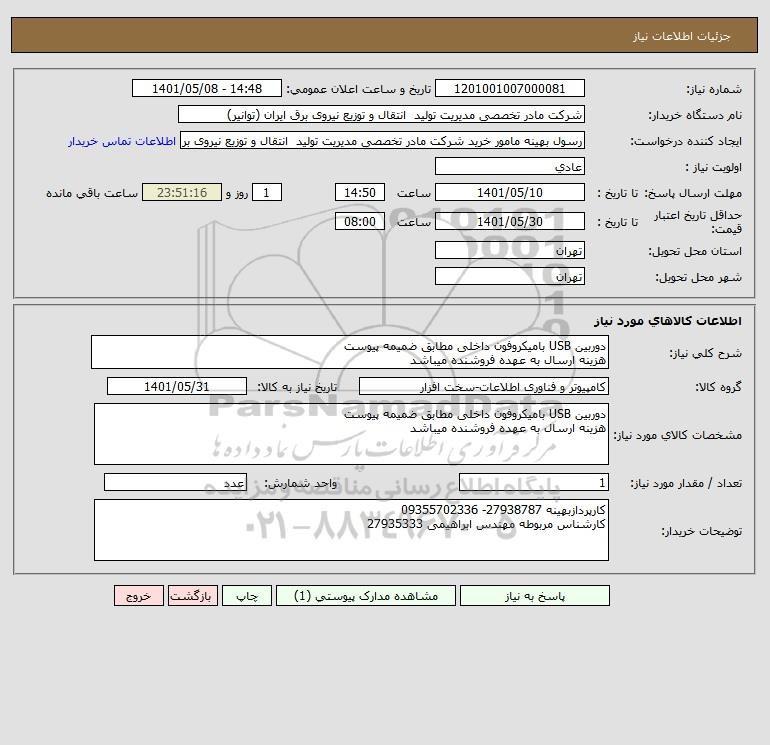The image size is (770, 745).
Task: Click the buyer organization name field
Action: click(381, 114)
